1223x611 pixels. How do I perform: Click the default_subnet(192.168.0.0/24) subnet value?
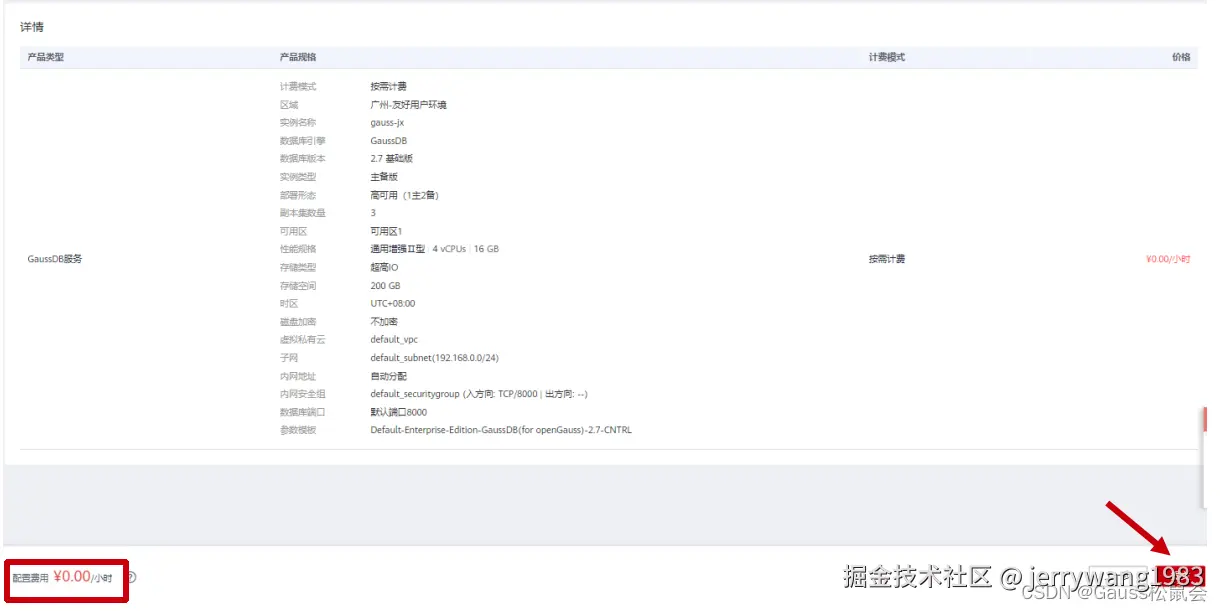(x=435, y=357)
